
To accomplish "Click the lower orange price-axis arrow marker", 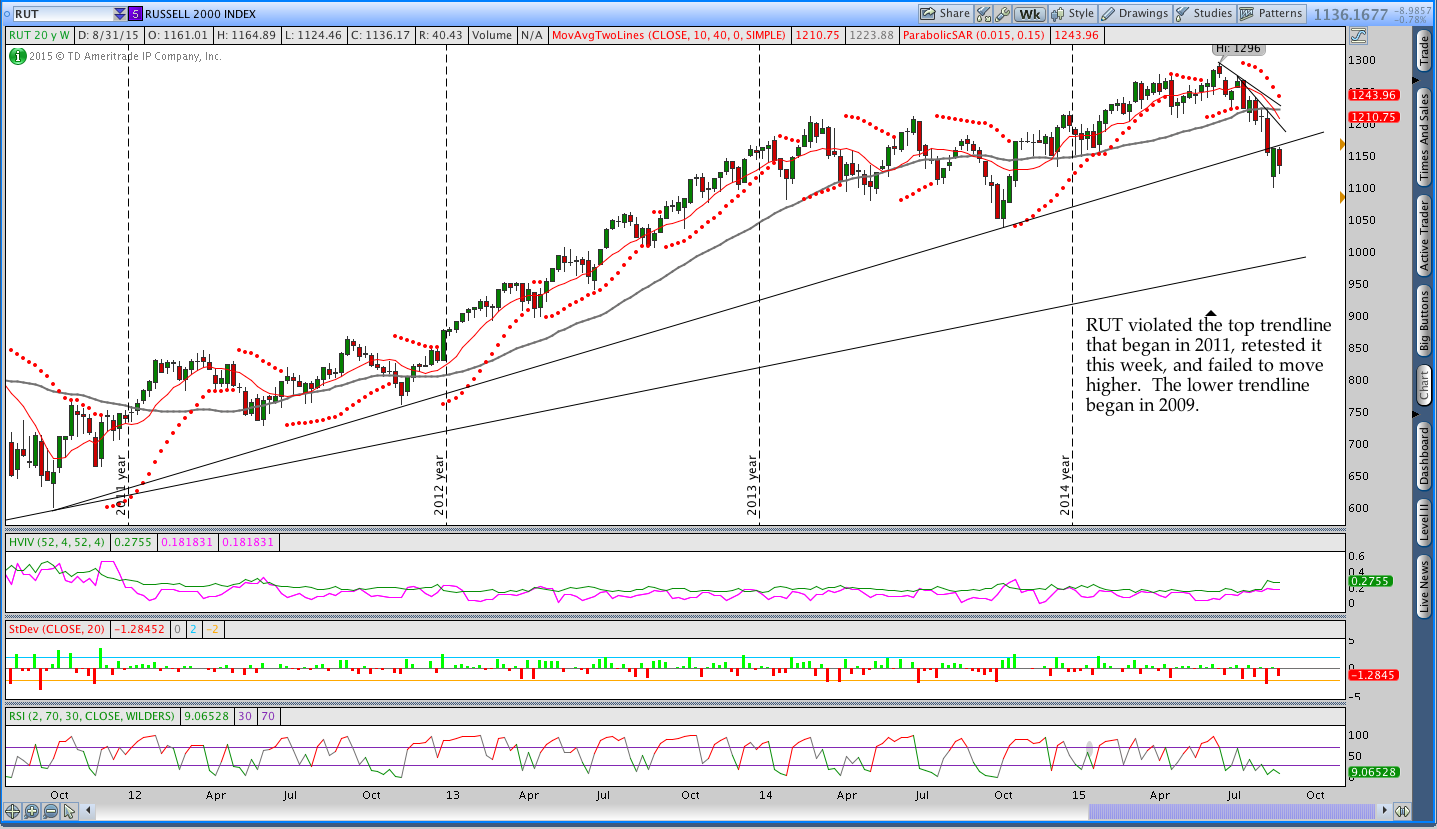I will 1342,197.
